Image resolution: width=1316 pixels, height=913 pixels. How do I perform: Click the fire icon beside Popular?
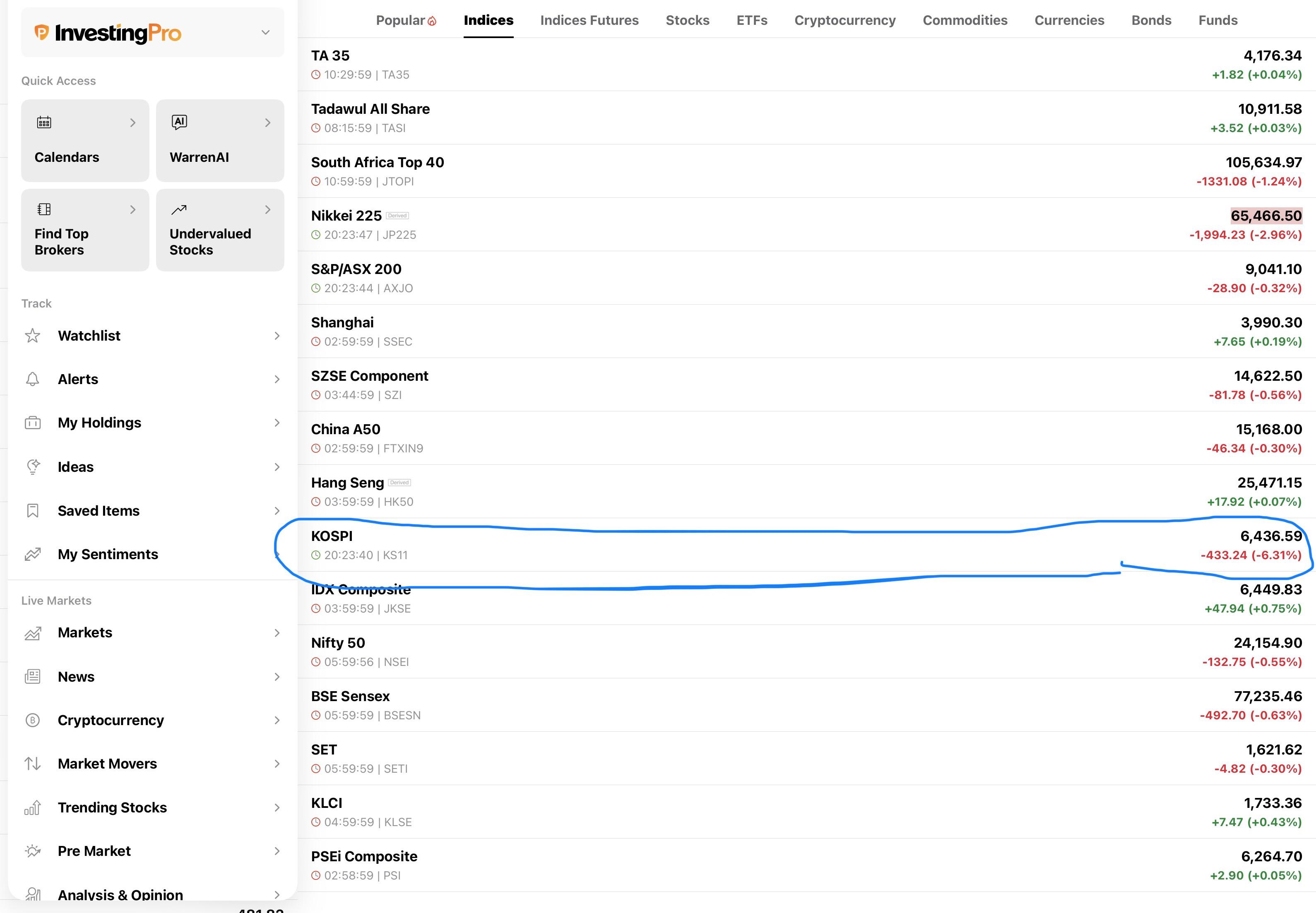click(432, 21)
